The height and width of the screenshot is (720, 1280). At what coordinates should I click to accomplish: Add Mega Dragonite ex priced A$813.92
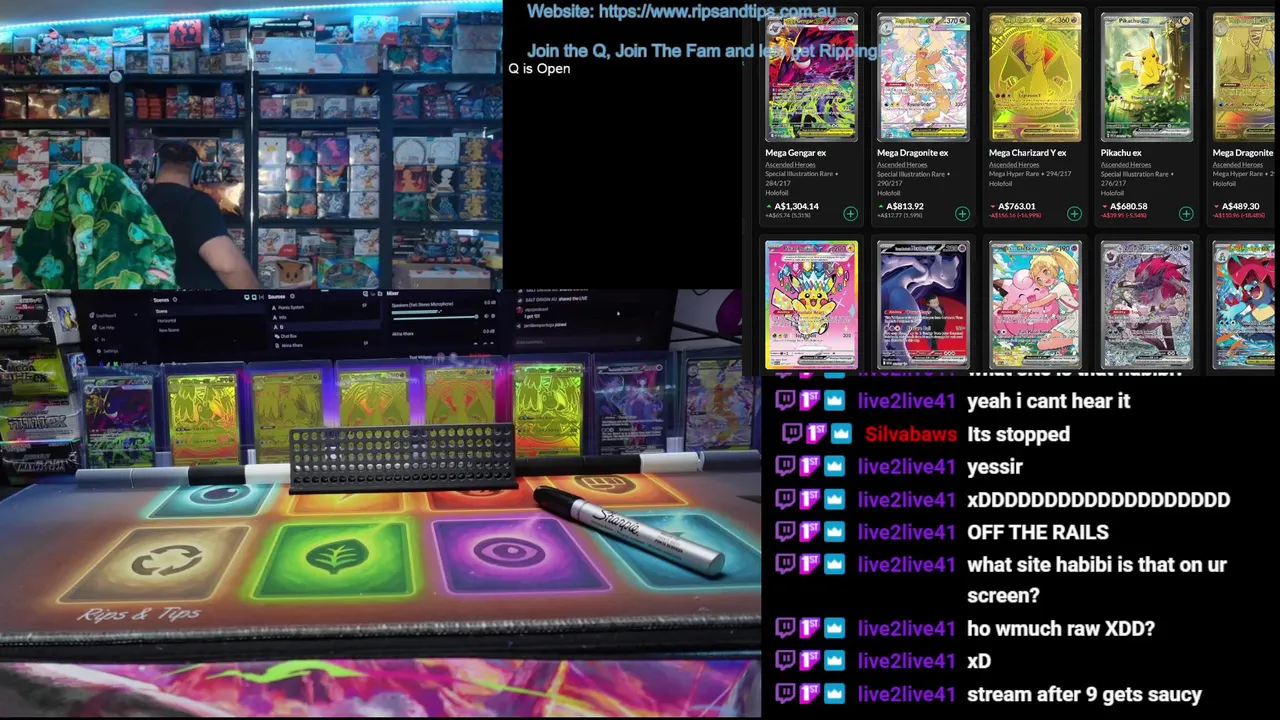[962, 213]
